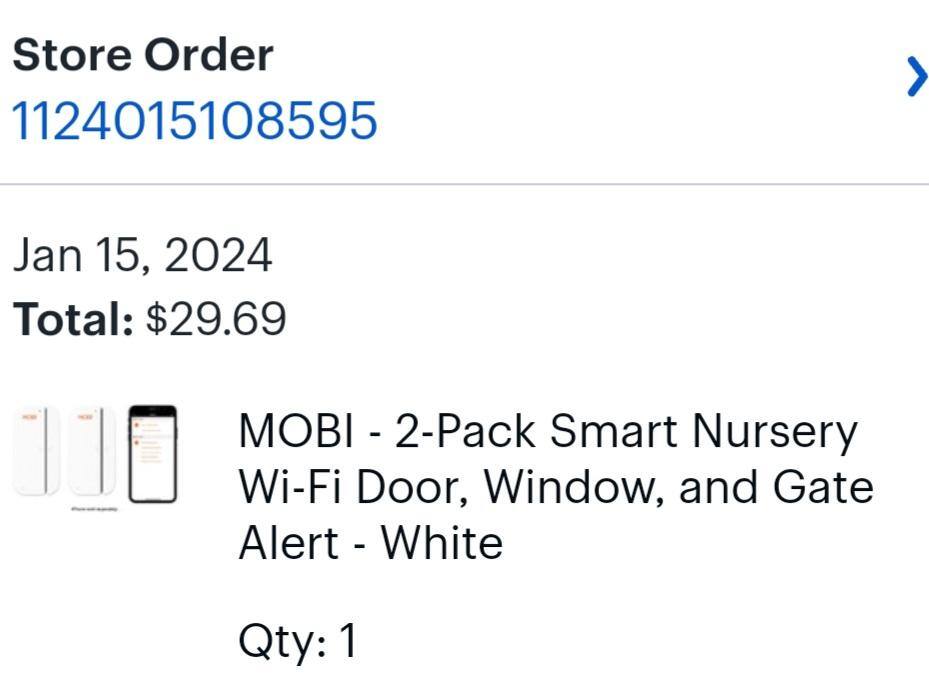
Task: Click the horizontal divider below order number
Action: pyautogui.click(x=464, y=184)
